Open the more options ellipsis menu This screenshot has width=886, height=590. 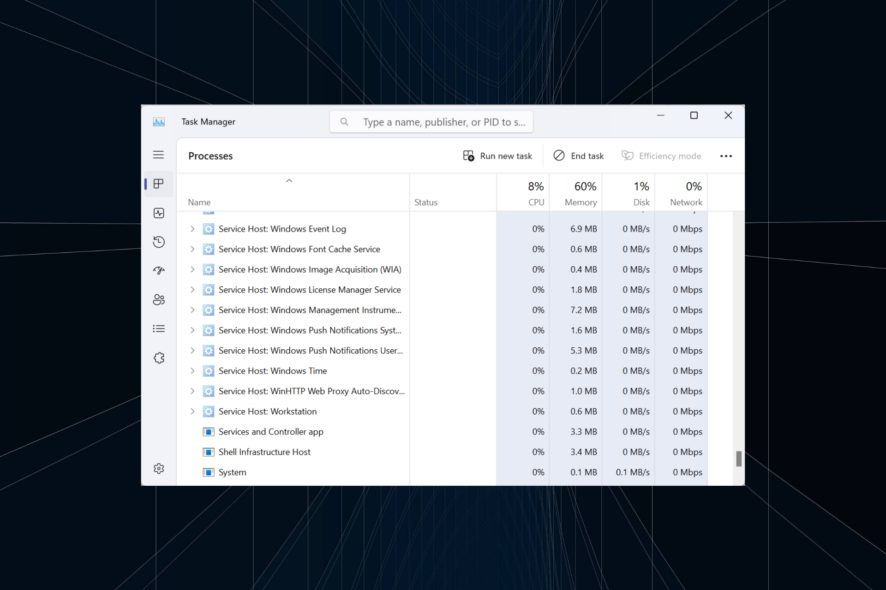(x=726, y=156)
